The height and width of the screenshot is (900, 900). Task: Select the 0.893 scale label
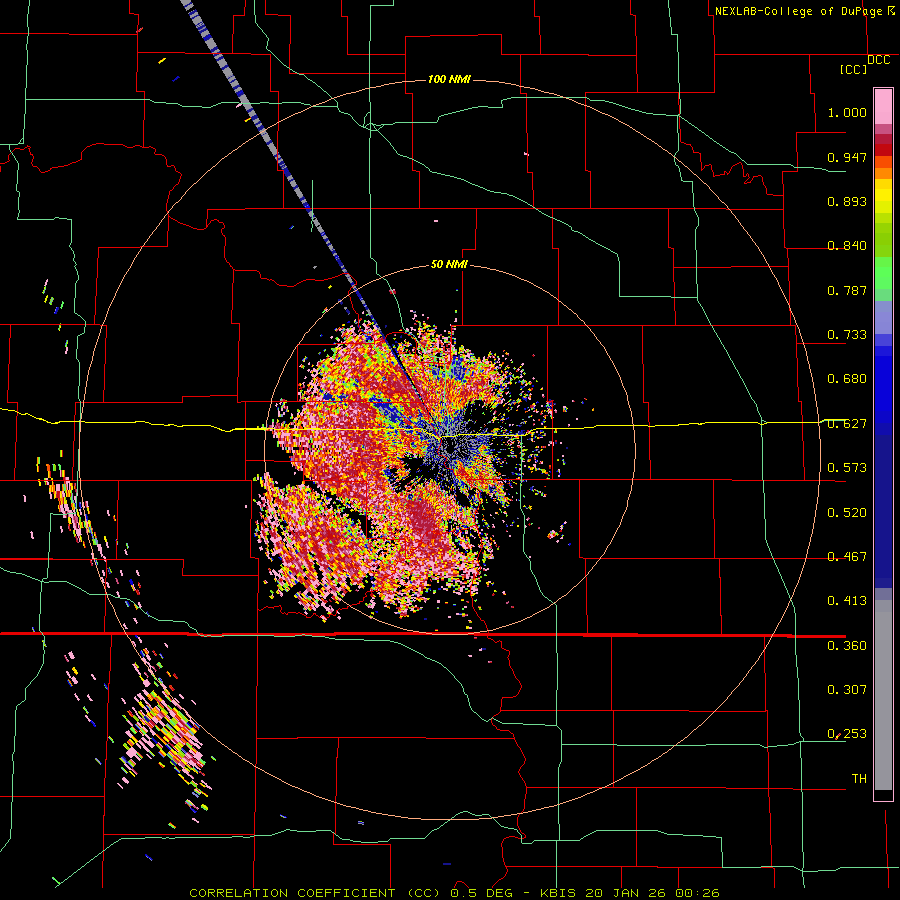click(x=847, y=201)
